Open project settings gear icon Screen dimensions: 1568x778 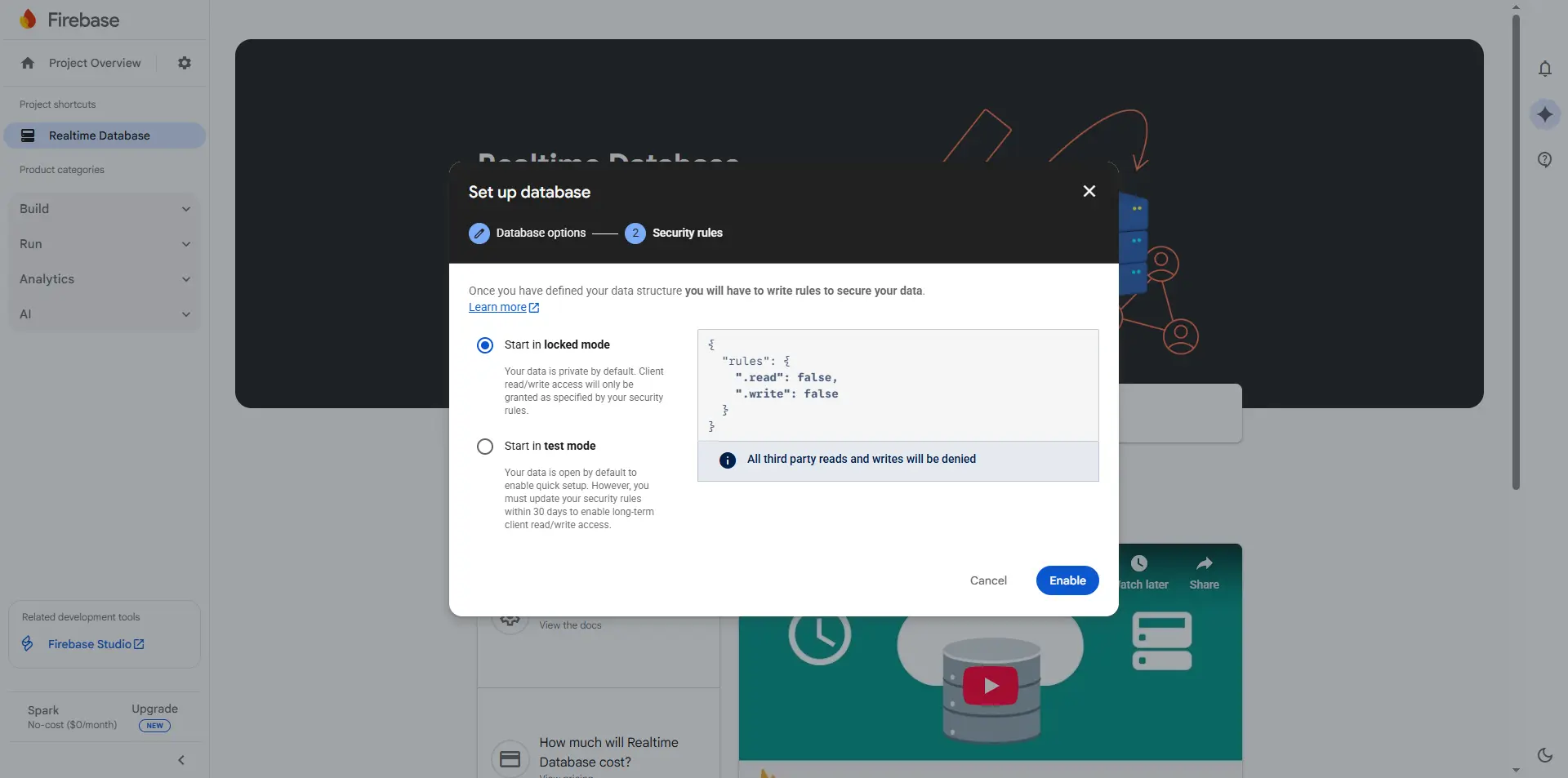pos(185,63)
